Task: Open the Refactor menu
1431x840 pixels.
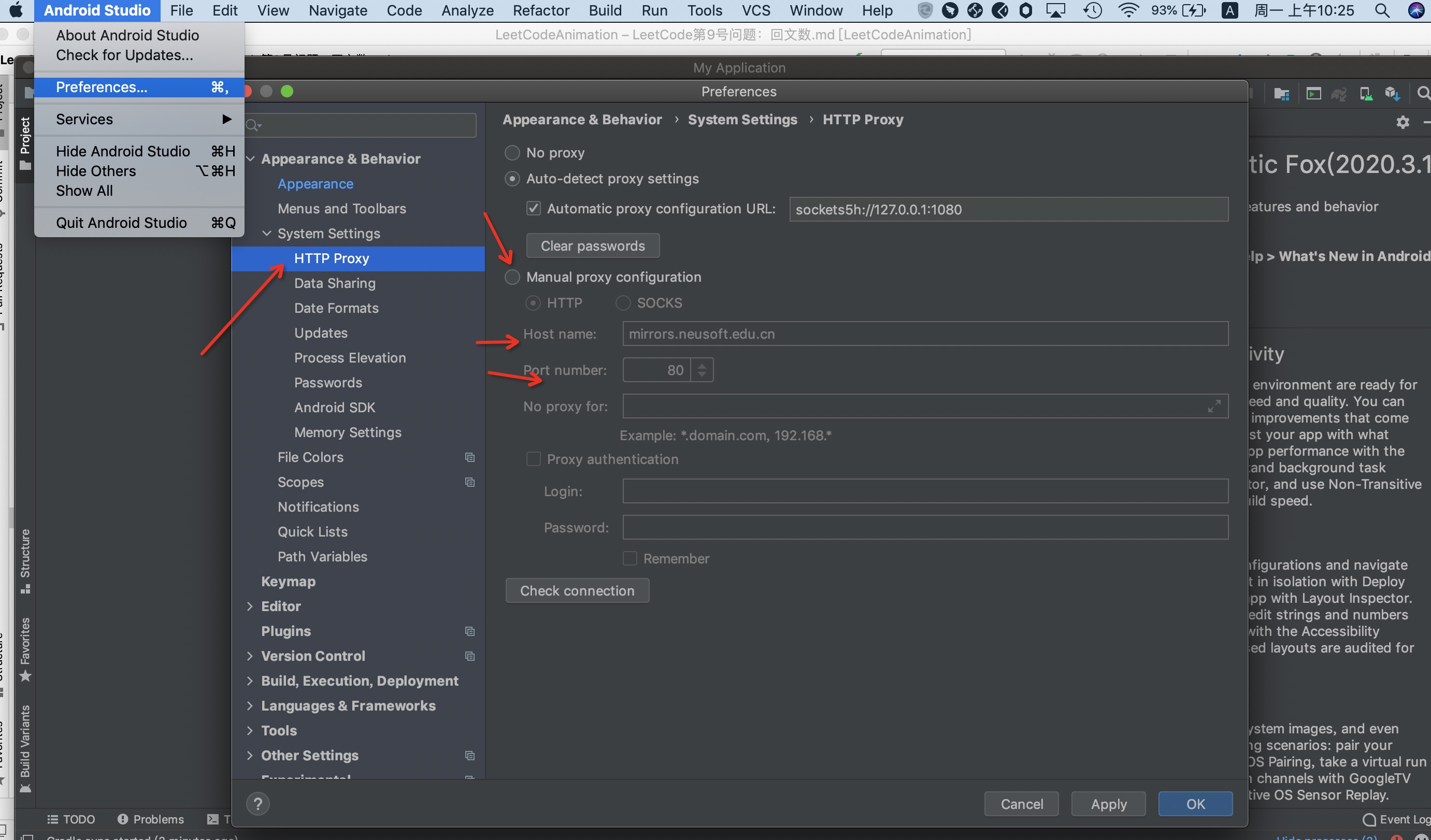Action: pyautogui.click(x=540, y=10)
